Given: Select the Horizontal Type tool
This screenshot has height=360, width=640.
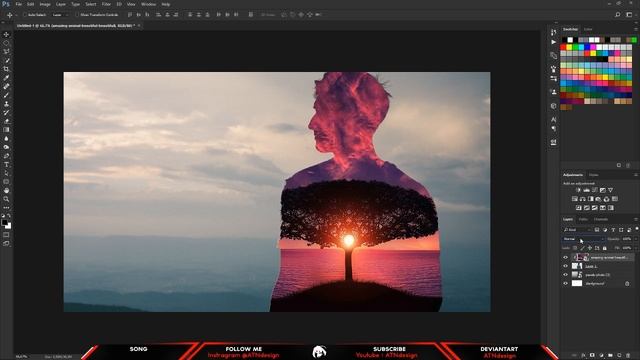Looking at the screenshot, I should [6, 164].
